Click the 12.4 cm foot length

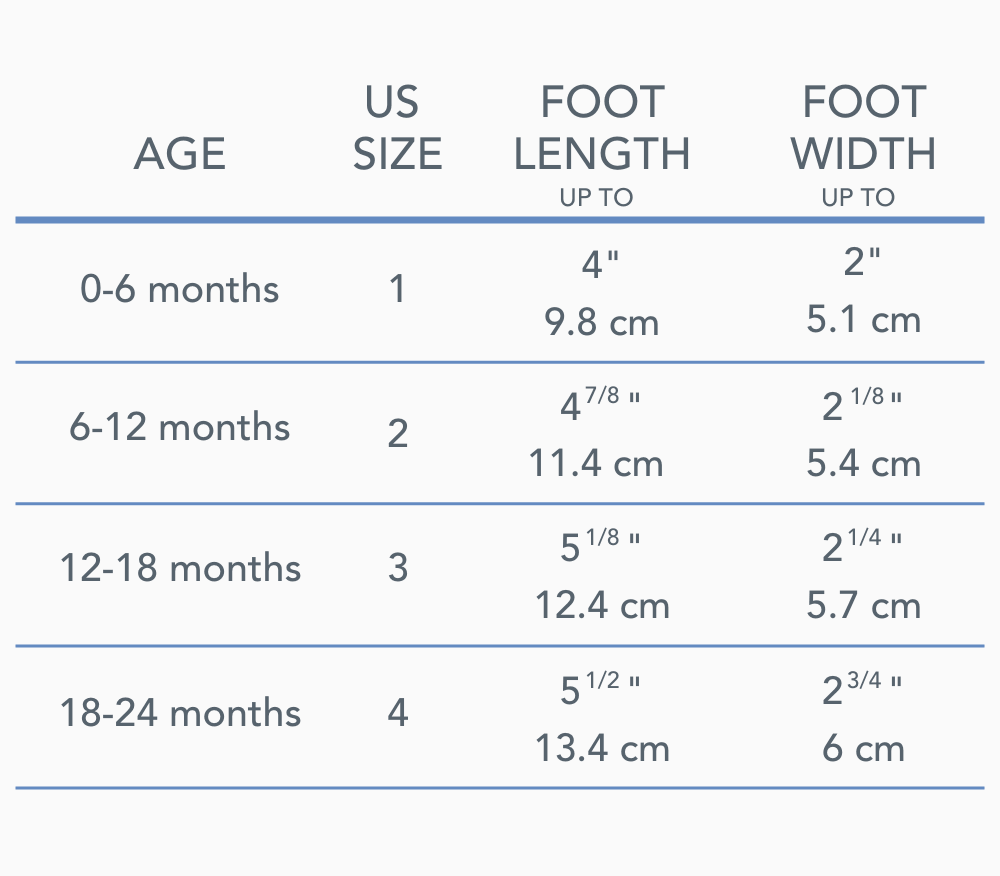coord(602,606)
